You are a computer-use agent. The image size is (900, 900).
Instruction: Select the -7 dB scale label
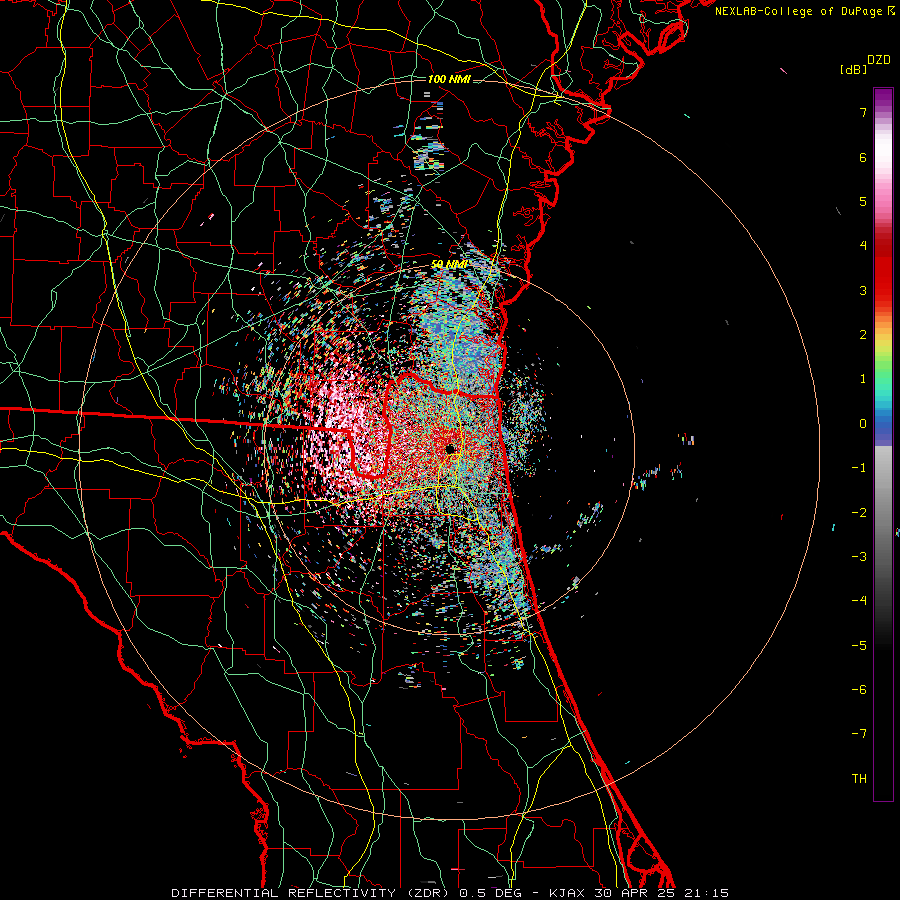pos(859,734)
